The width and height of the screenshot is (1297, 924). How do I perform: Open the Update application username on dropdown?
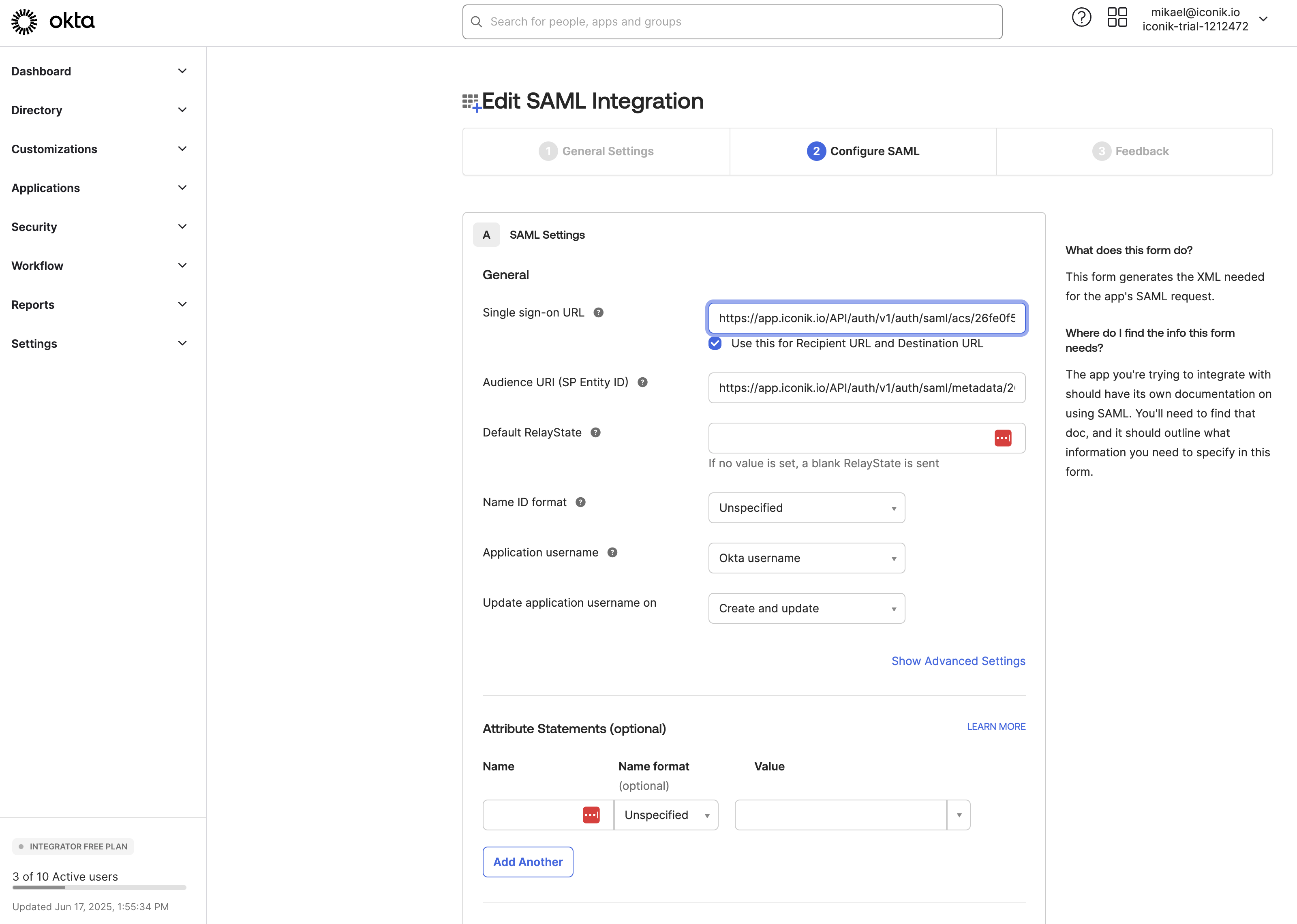pyautogui.click(x=806, y=608)
